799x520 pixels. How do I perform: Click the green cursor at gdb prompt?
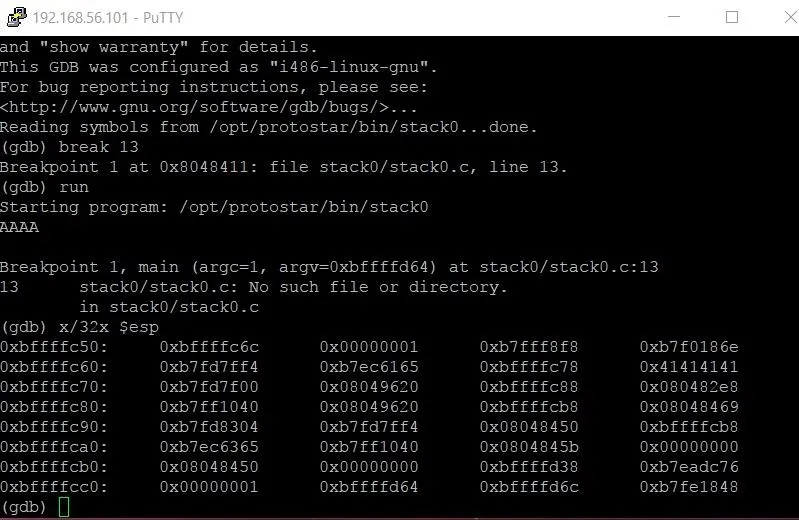[x=64, y=507]
